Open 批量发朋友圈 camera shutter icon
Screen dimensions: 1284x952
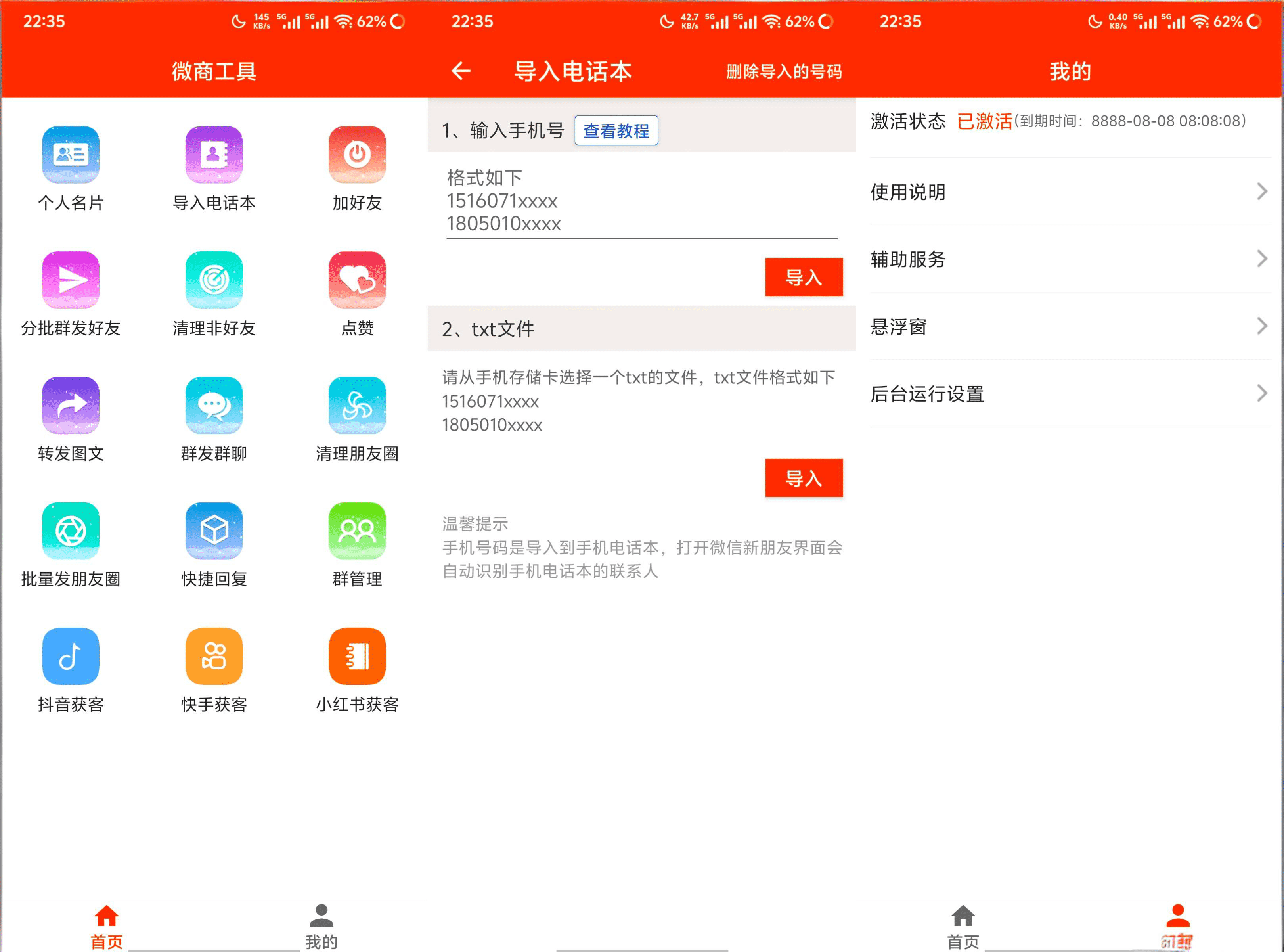coord(70,531)
